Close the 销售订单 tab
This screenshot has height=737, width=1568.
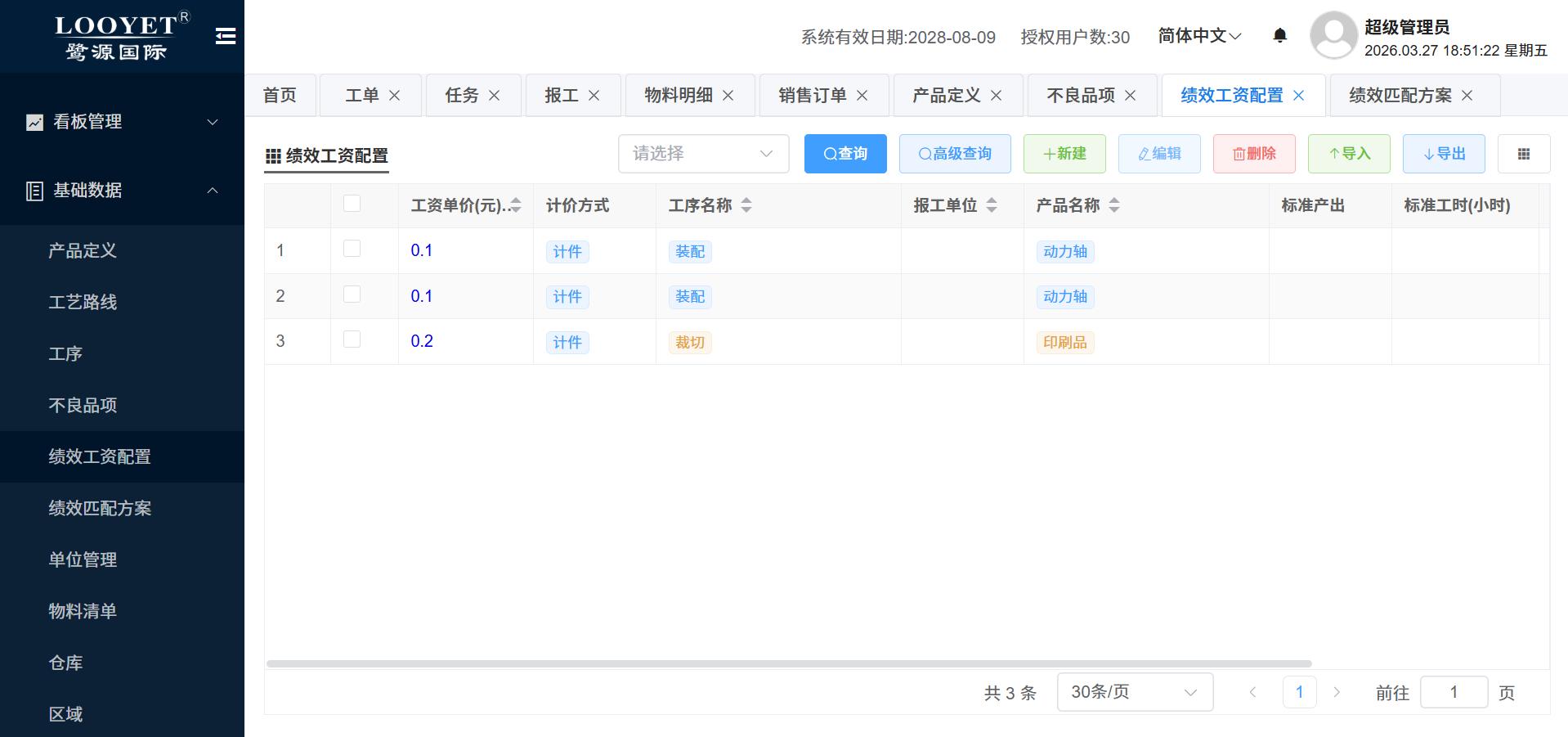click(862, 96)
